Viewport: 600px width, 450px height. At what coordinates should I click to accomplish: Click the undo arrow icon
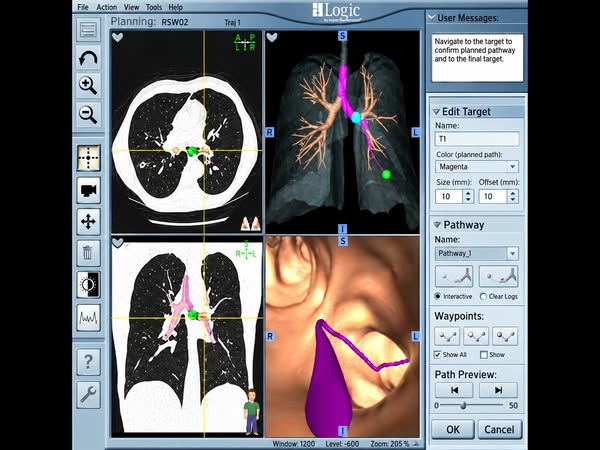click(88, 58)
